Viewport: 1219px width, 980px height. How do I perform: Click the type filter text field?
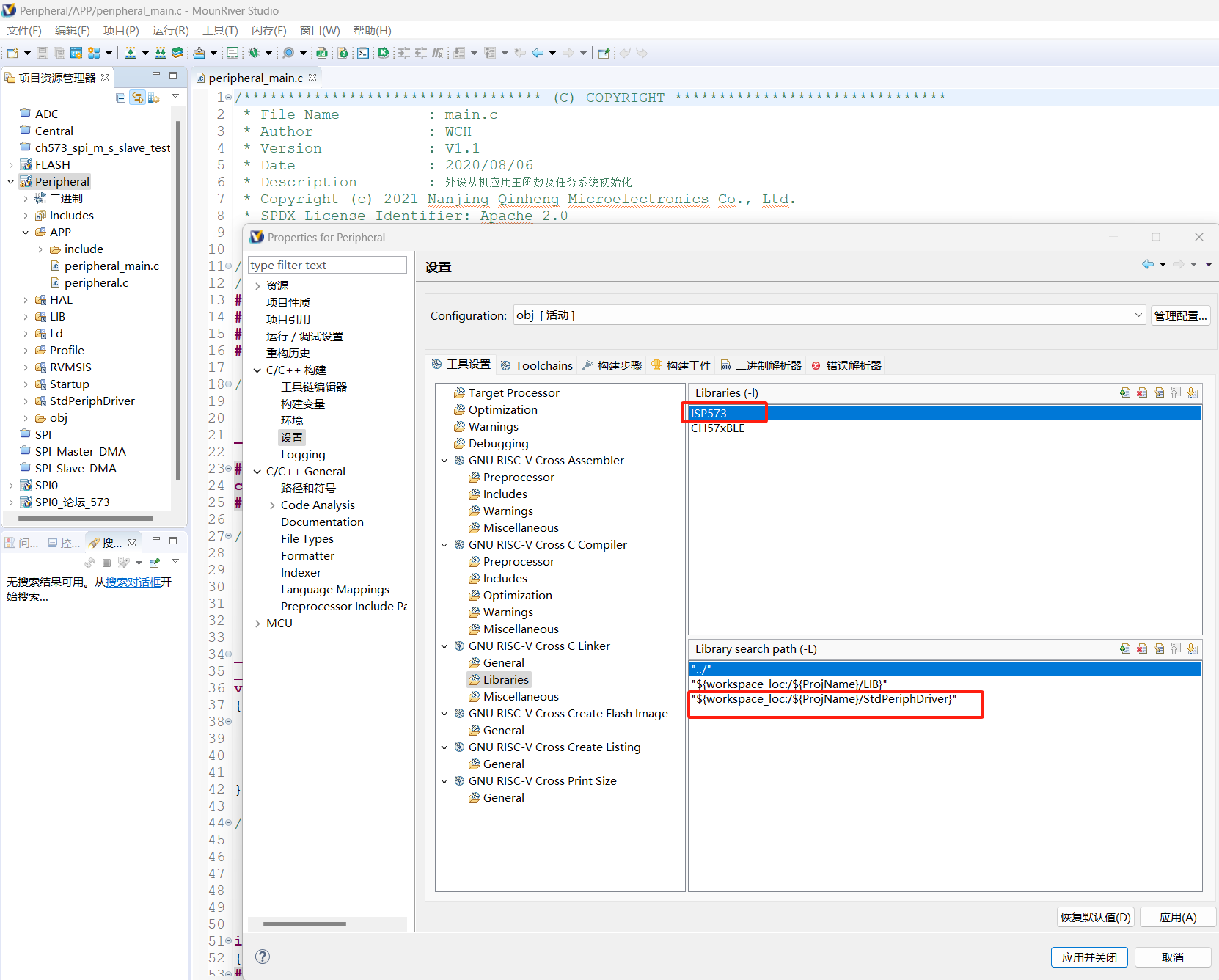[x=327, y=265]
